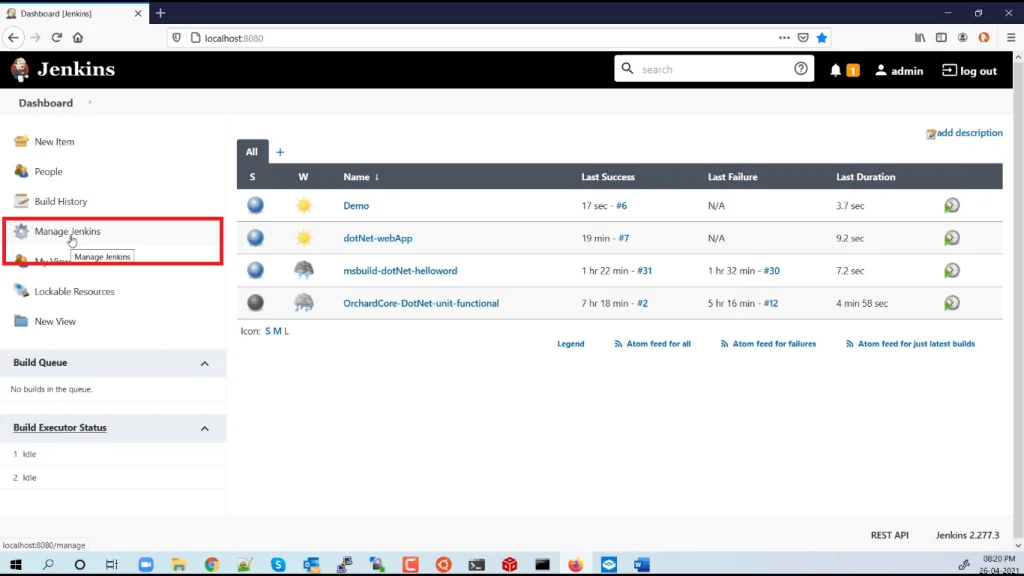
Task: Add a new view with plus tab
Action: point(280,152)
